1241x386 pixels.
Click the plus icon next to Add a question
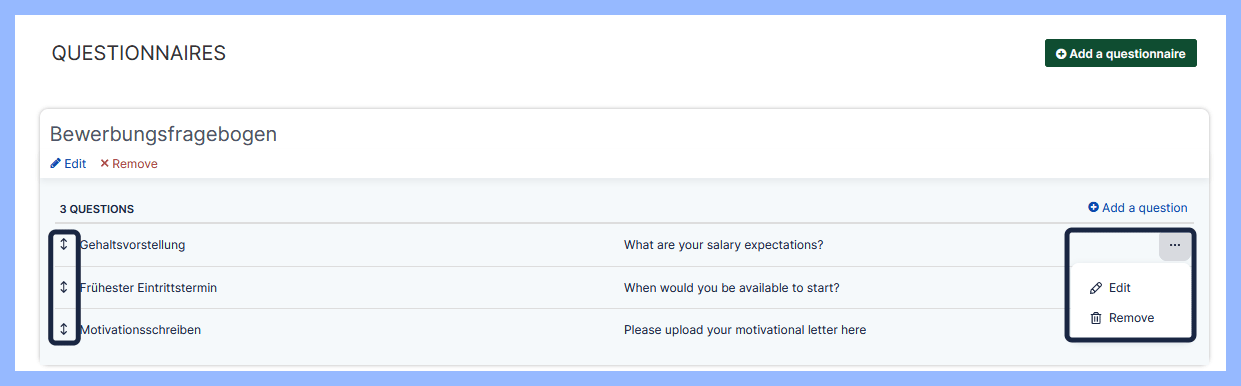tap(1093, 208)
